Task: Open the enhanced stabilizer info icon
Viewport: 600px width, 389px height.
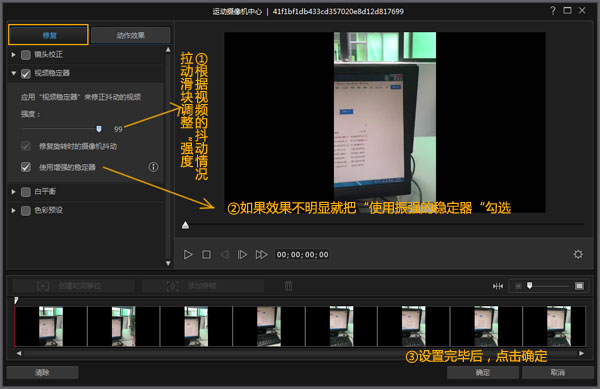Action: coord(153,167)
